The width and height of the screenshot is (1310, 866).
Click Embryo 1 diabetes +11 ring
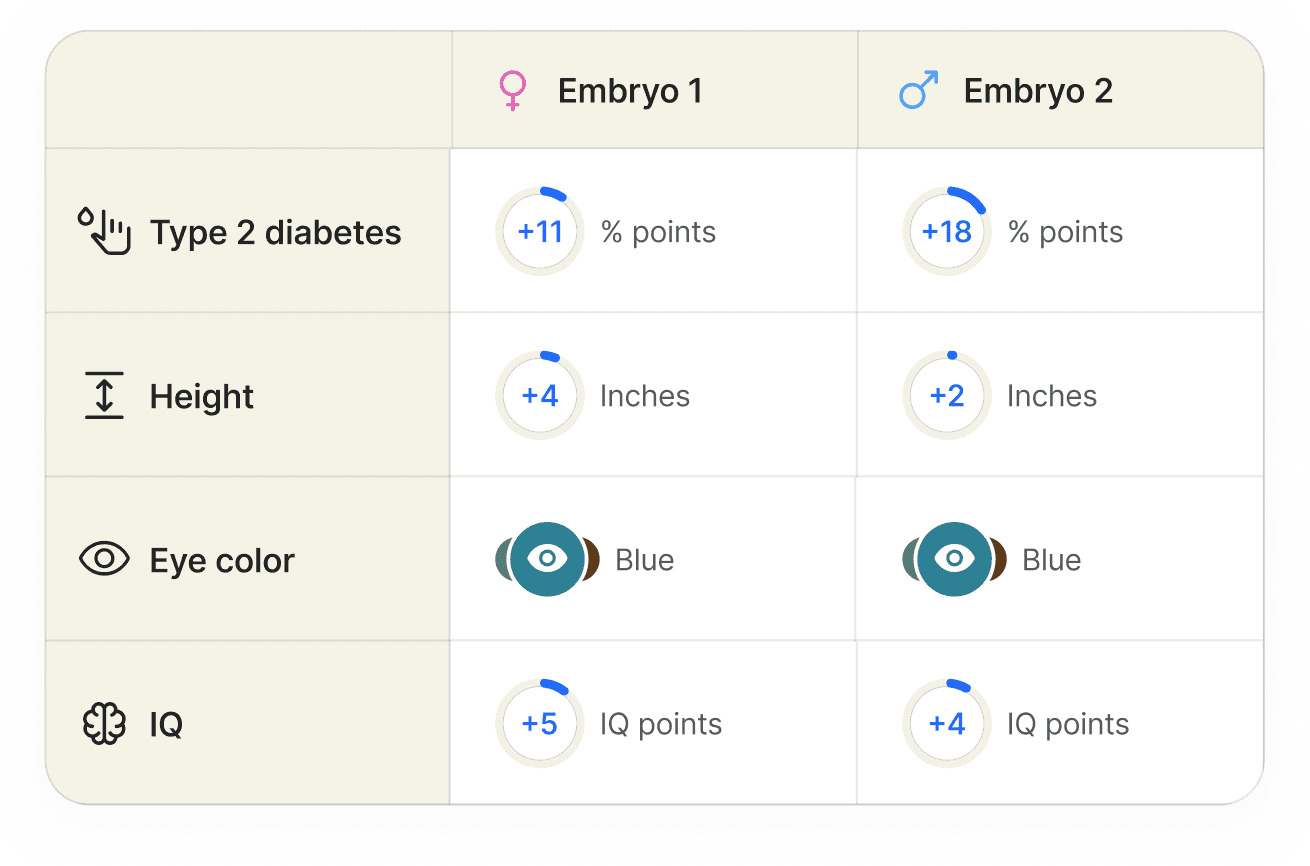tap(540, 231)
